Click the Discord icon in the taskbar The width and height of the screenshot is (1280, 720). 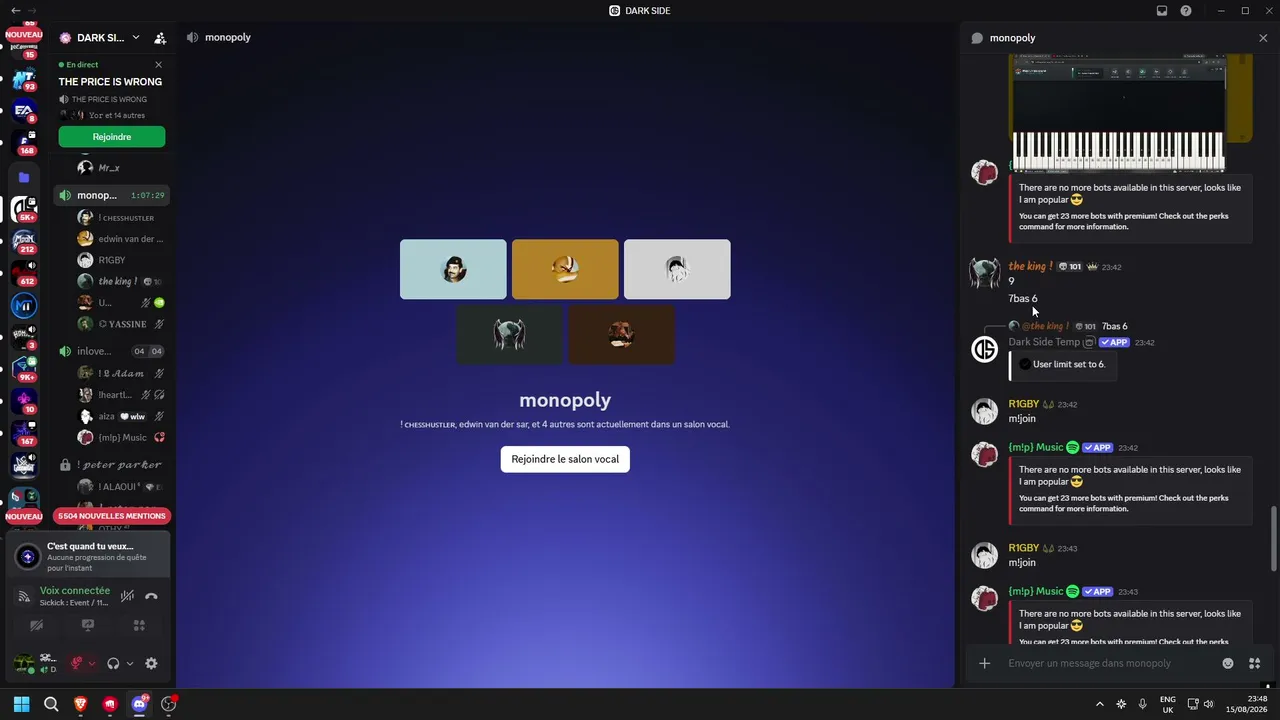tap(139, 704)
